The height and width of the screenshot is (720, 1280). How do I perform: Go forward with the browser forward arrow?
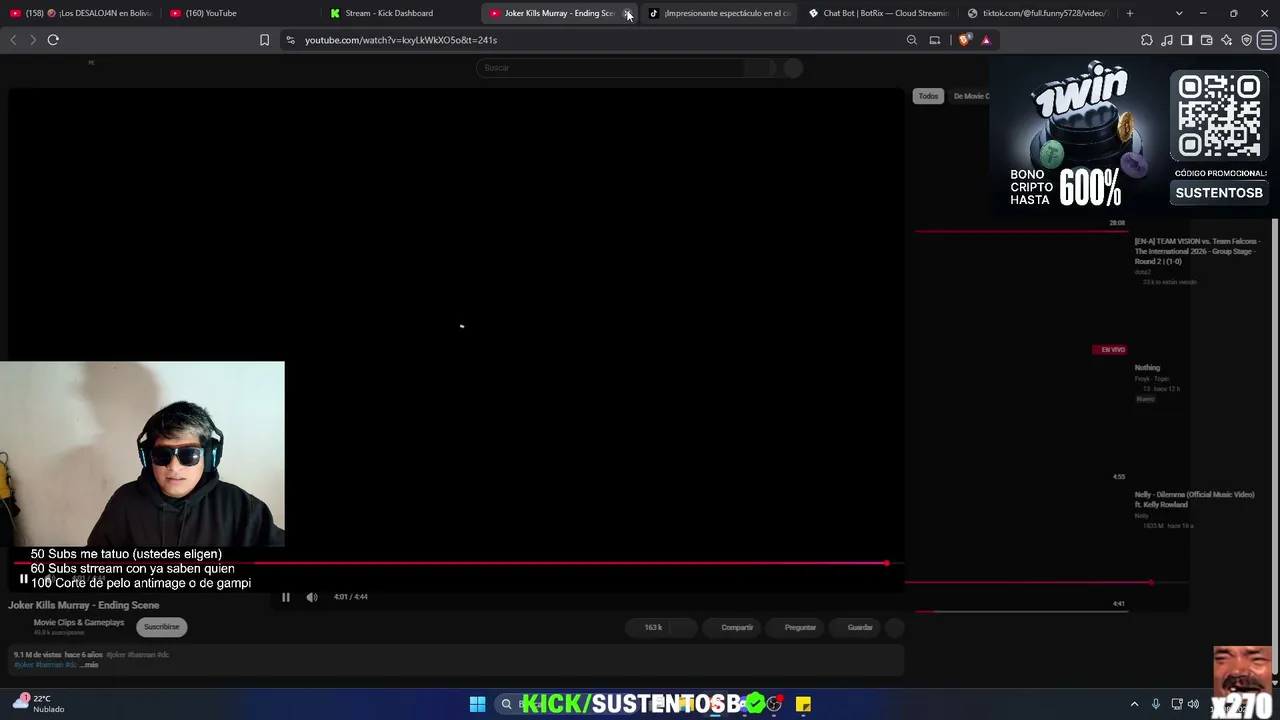[x=32, y=40]
